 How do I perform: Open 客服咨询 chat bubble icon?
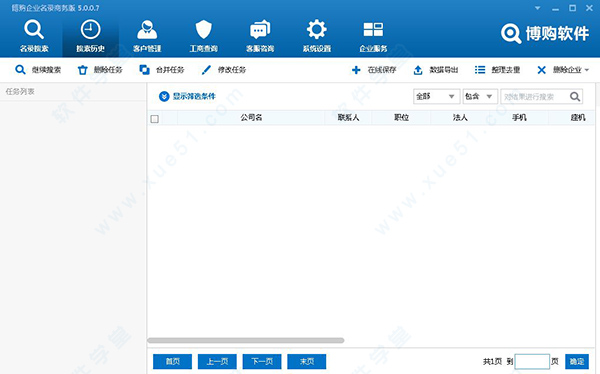coord(260,29)
